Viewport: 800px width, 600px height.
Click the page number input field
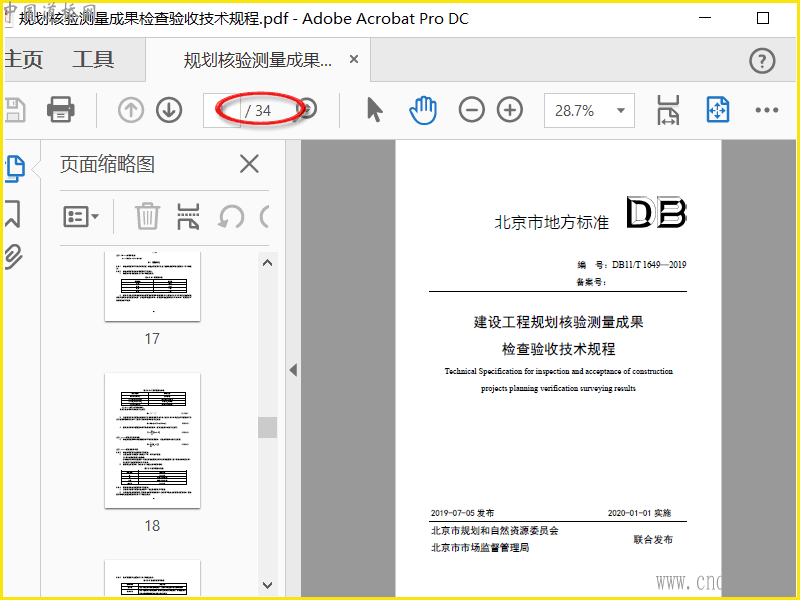pos(222,110)
